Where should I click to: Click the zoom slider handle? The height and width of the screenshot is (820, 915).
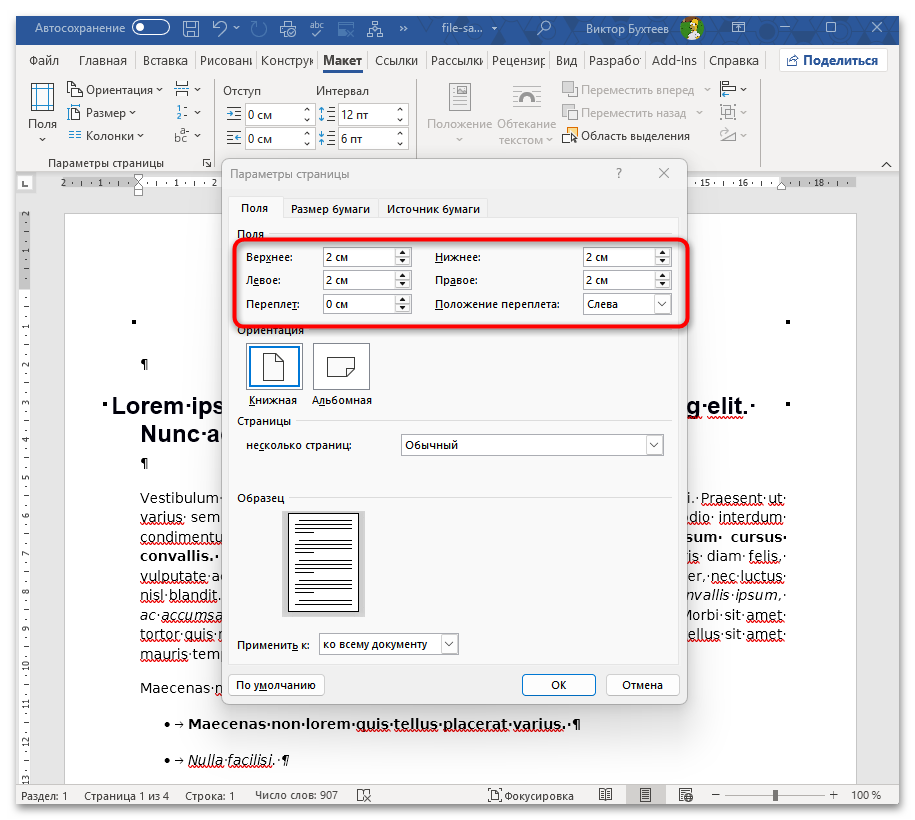775,795
